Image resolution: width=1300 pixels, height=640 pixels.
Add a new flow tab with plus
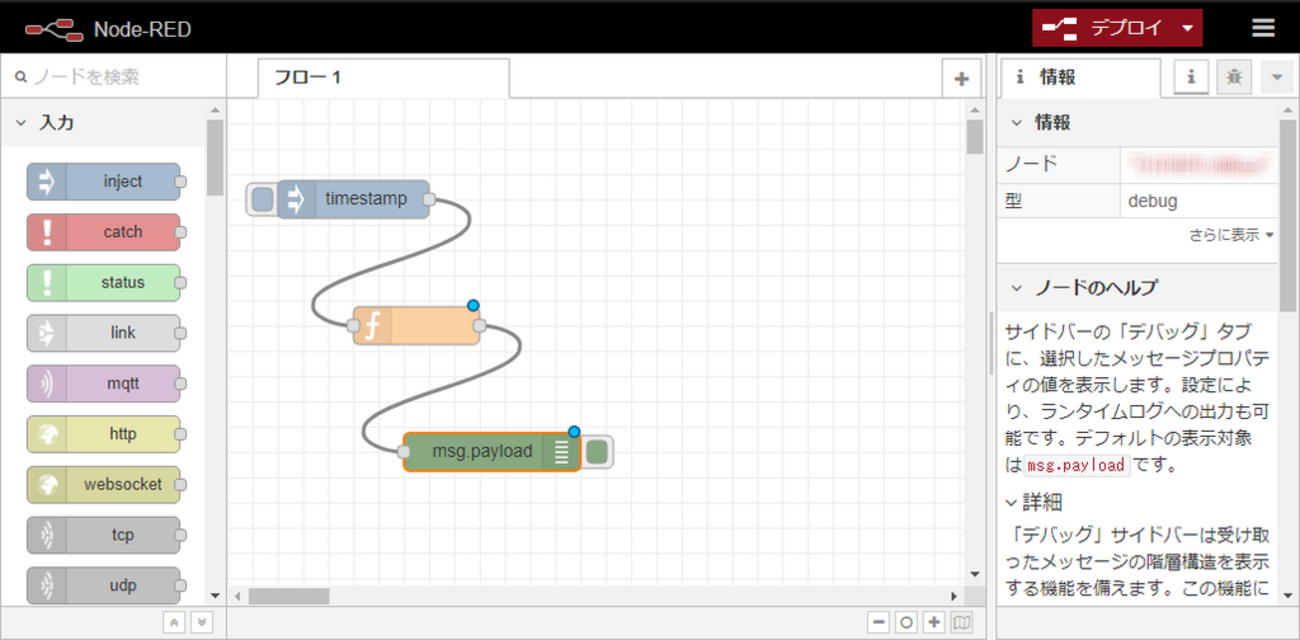click(x=961, y=79)
